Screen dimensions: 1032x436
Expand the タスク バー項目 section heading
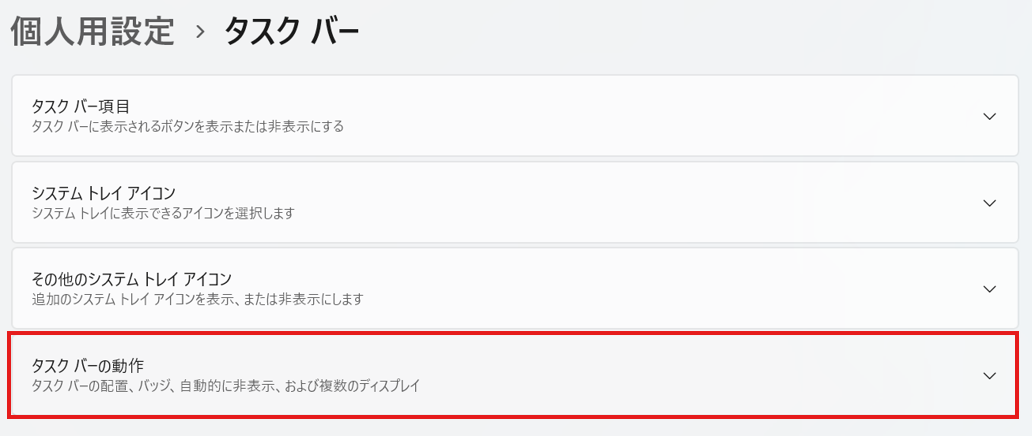click(81, 106)
